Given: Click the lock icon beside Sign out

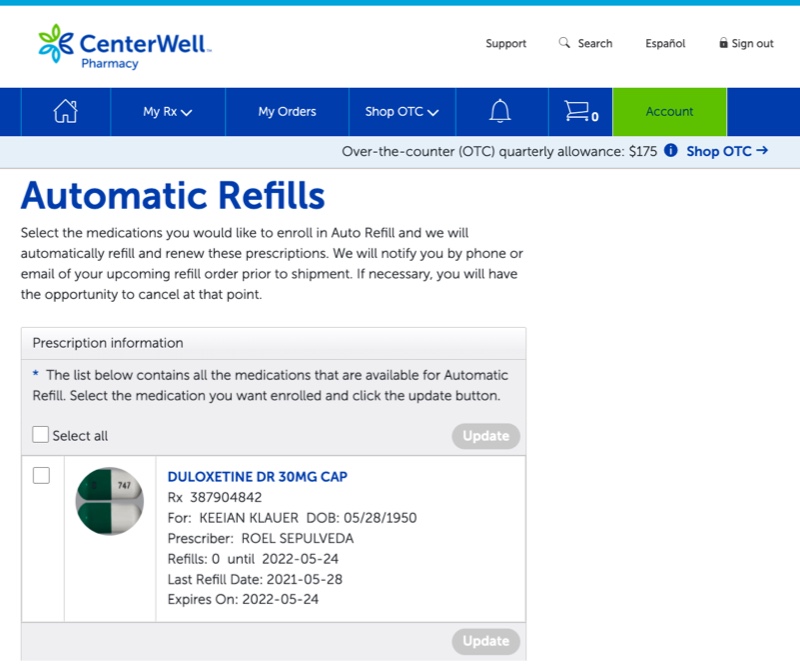Looking at the screenshot, I should click(x=723, y=43).
